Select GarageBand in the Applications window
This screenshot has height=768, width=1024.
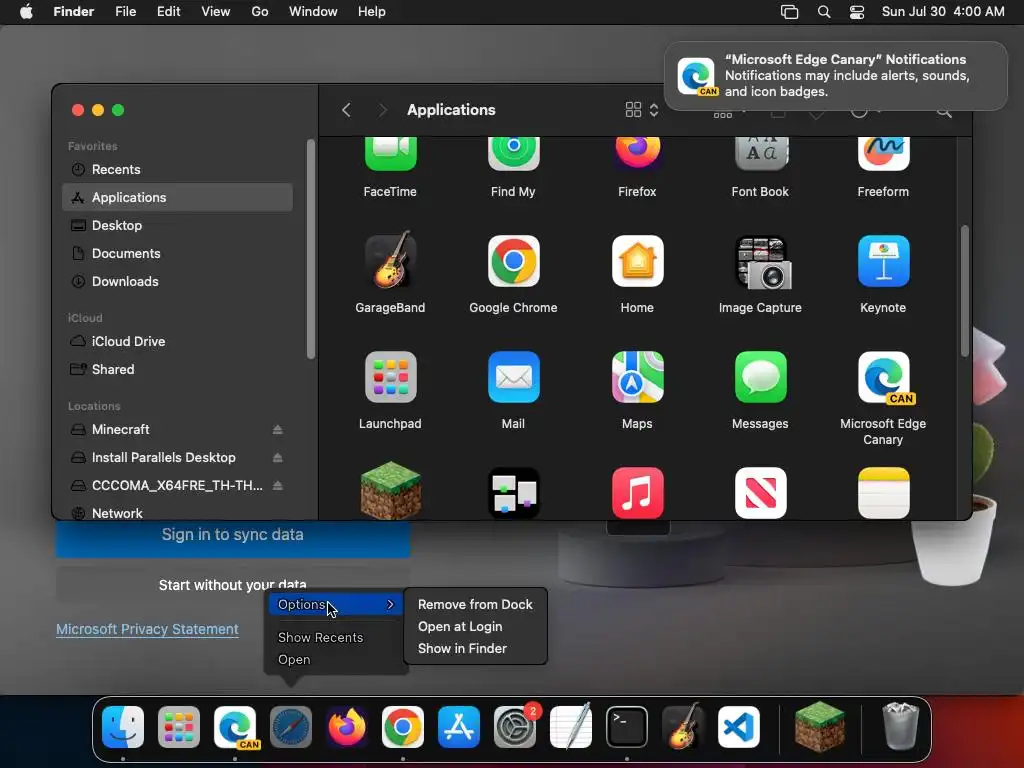click(x=390, y=261)
